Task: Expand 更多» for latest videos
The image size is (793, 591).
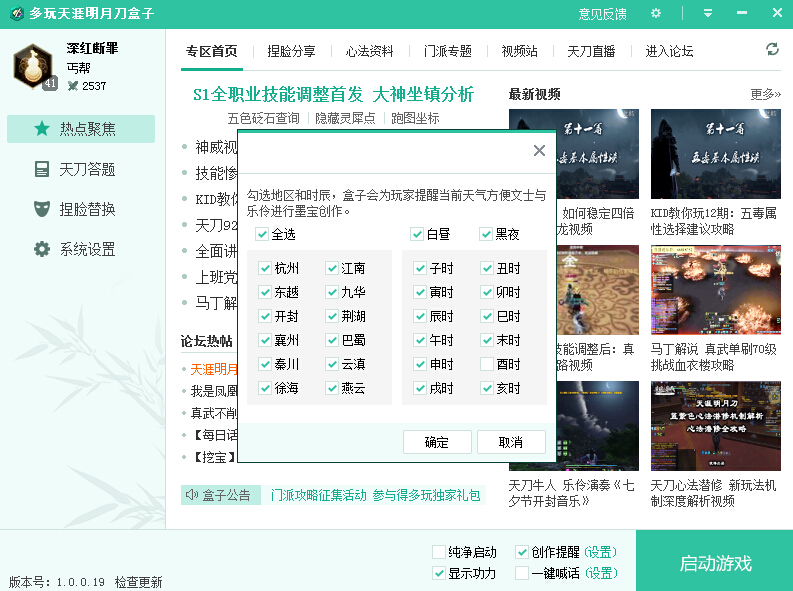Action: (x=765, y=95)
